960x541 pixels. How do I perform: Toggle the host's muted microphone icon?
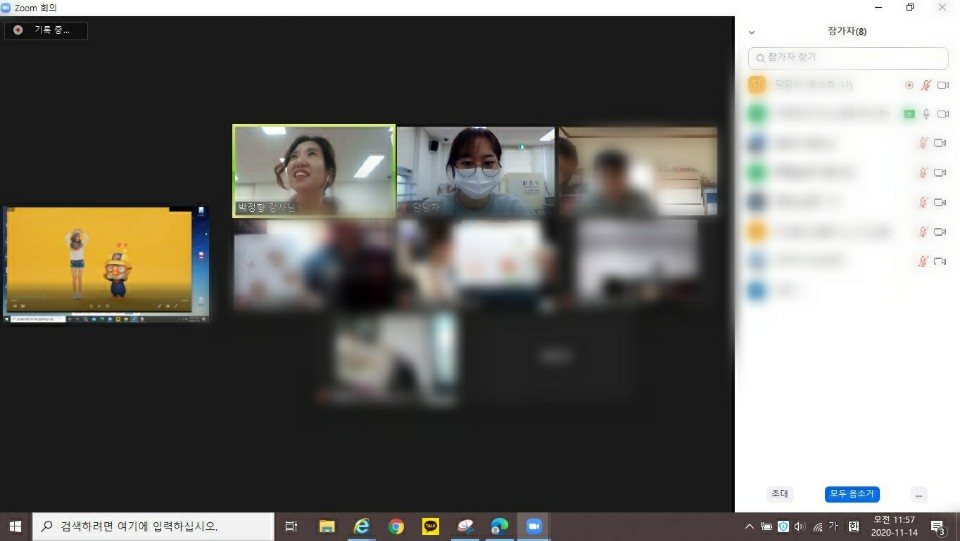926,85
